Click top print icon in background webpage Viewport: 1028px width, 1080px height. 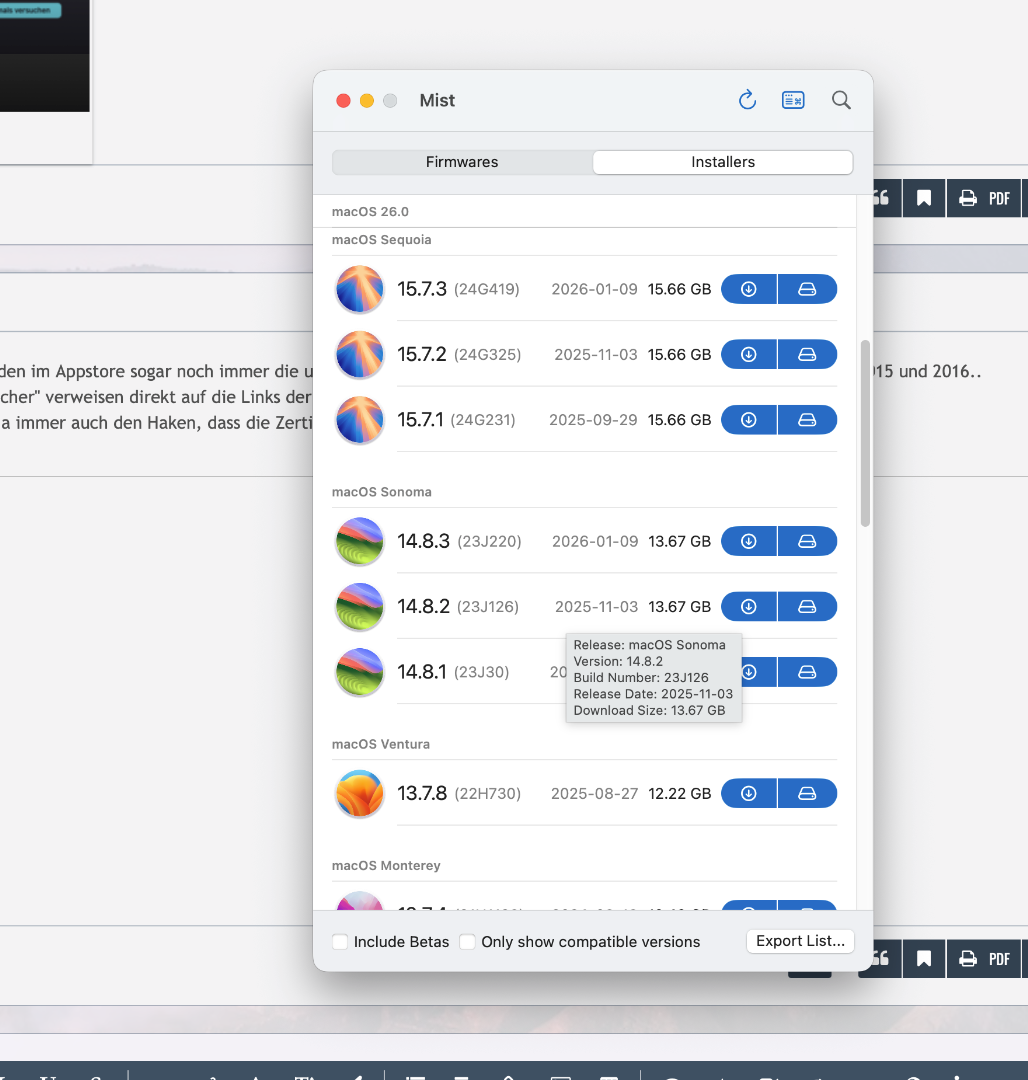pos(967,198)
